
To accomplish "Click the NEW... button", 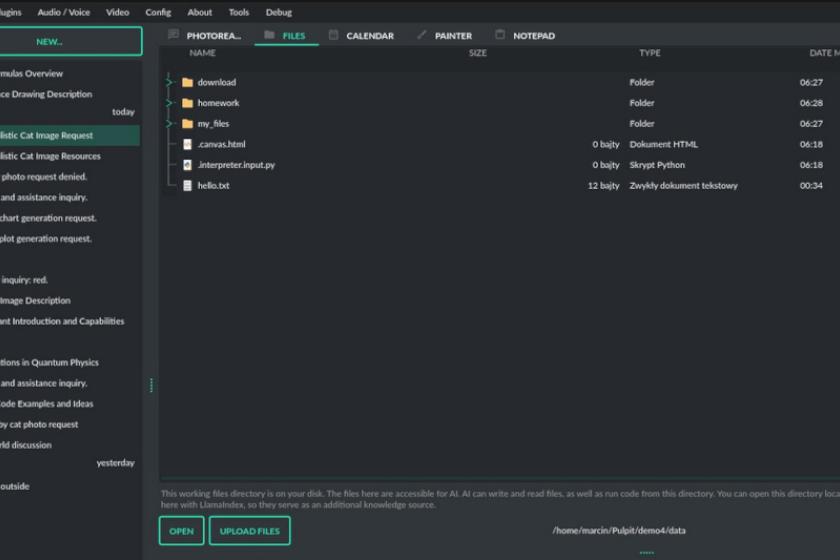I will [70, 41].
